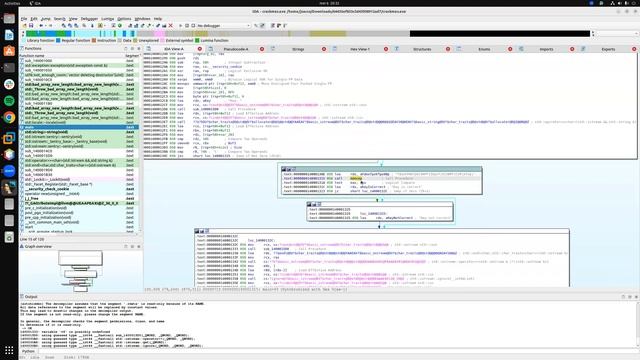Open the Edit menu
Viewport: 640px width, 360px height.
coord(34,19)
